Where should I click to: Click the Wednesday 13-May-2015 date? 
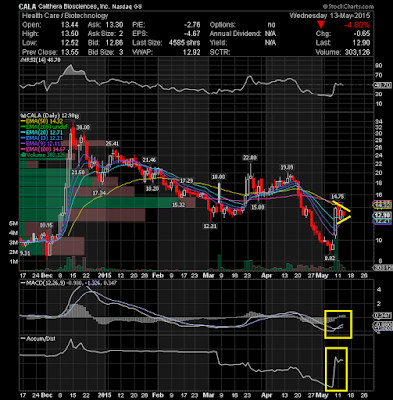[330, 16]
